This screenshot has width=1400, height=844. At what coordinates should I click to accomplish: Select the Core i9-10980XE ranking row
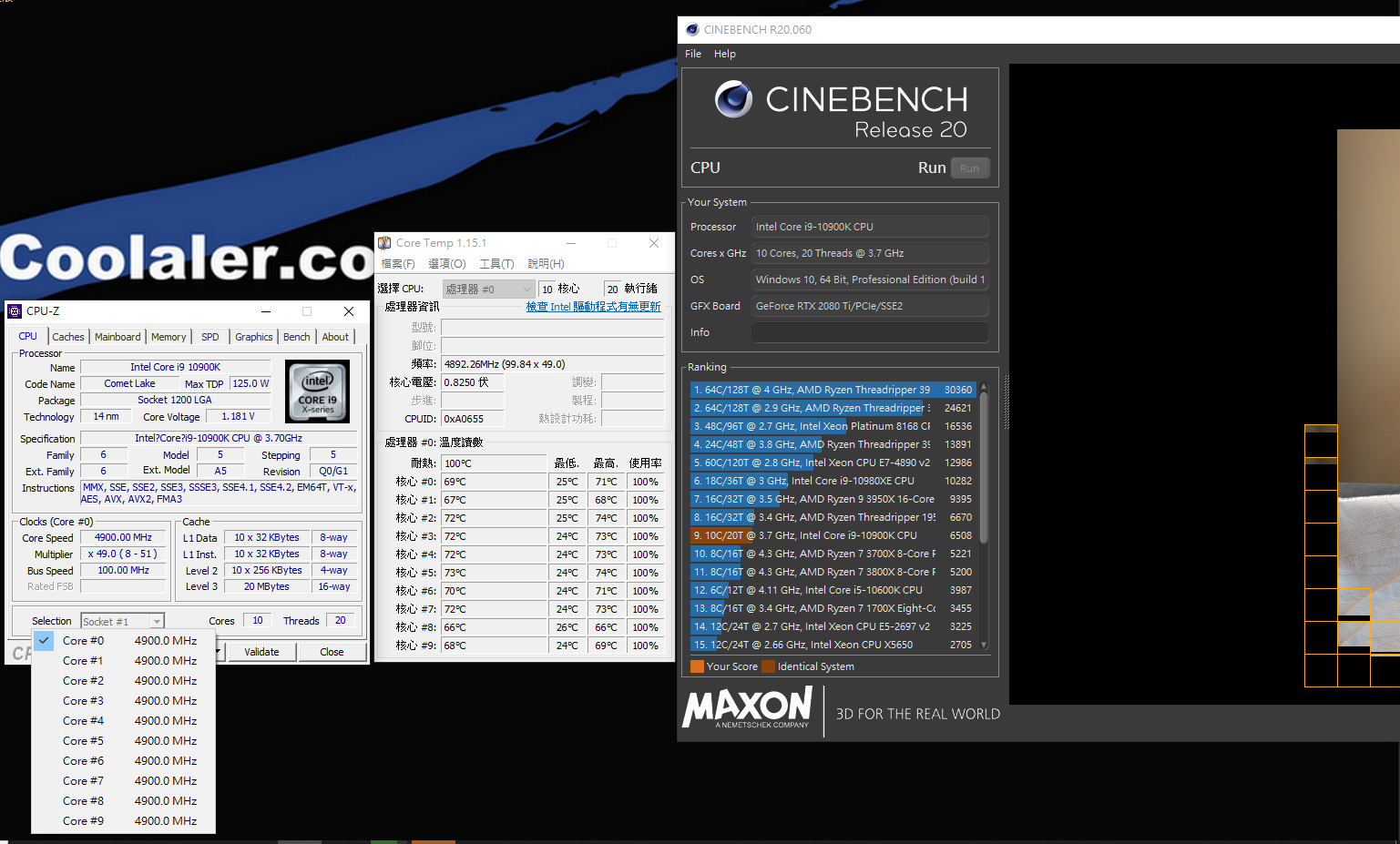point(833,481)
